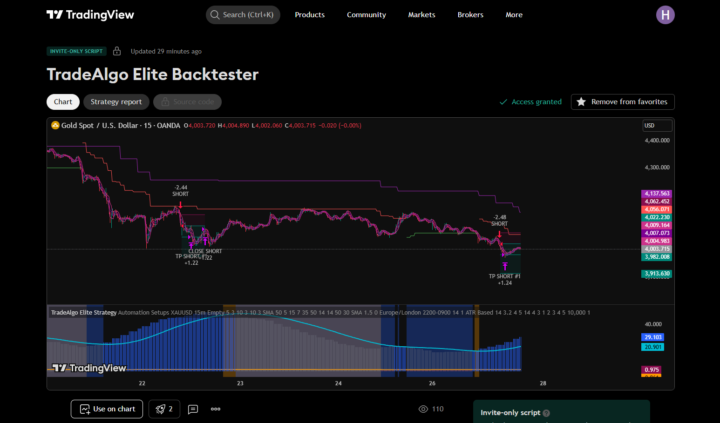This screenshot has height=423, width=720.
Task: Click date 26 on time axis
Action: (432, 383)
